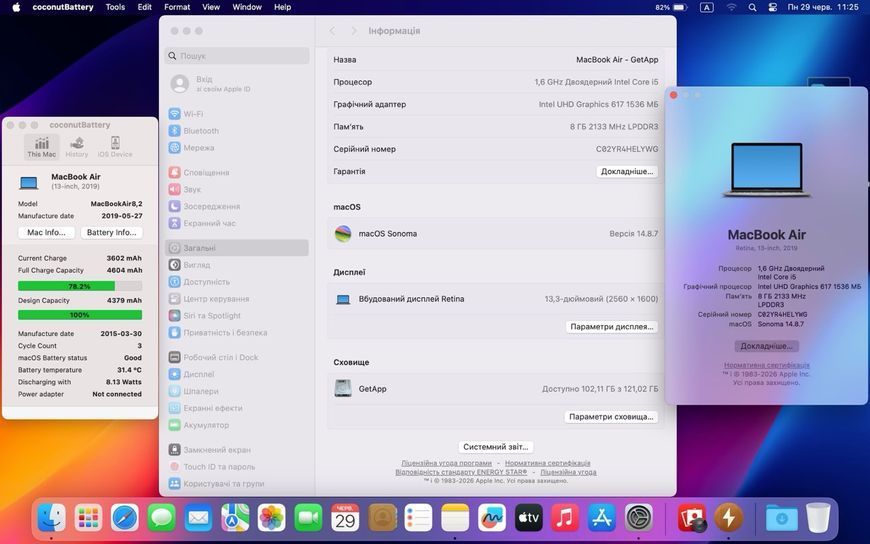Open Apple TV app in Dock
Viewport: 870px width, 544px height.
point(528,518)
